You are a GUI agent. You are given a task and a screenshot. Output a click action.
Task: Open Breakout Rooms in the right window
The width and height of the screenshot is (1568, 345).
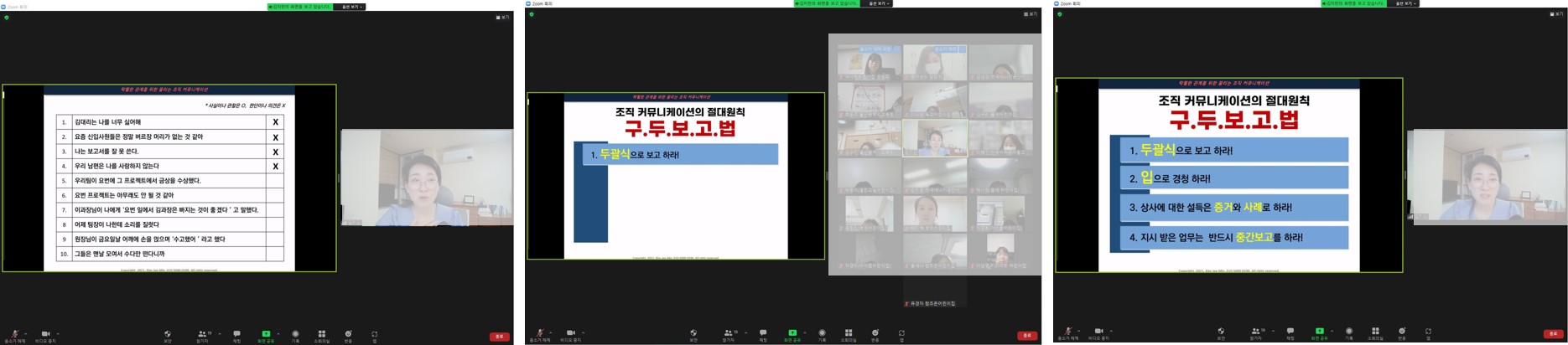click(x=1375, y=332)
